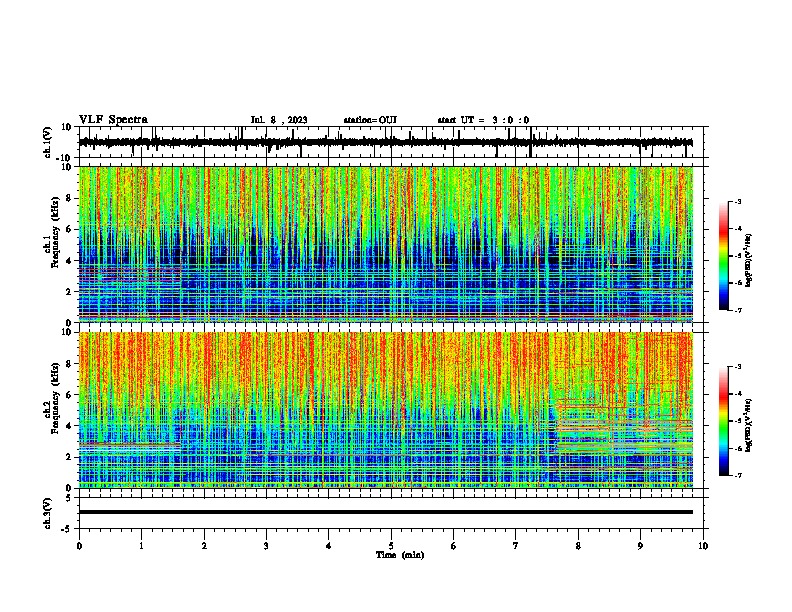Screen dimensions: 792x612
Task: Click the "ch.3(V)" axis label
Action: click(x=47, y=513)
